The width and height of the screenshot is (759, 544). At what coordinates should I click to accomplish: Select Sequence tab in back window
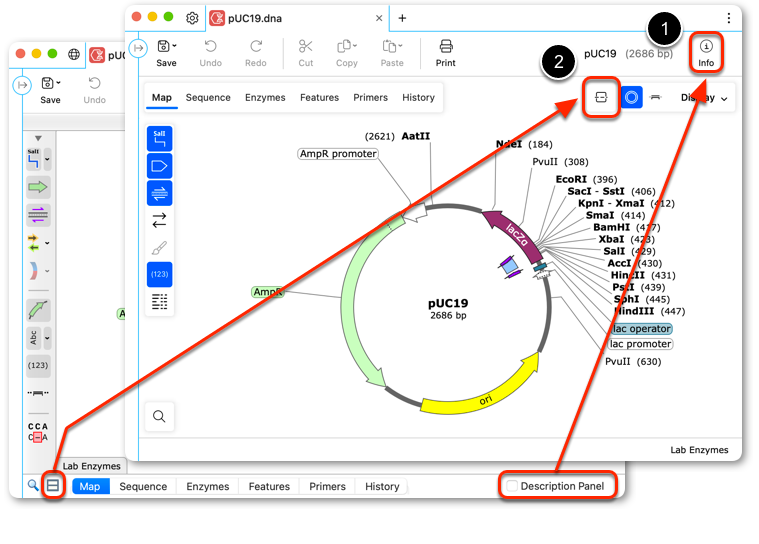point(143,486)
